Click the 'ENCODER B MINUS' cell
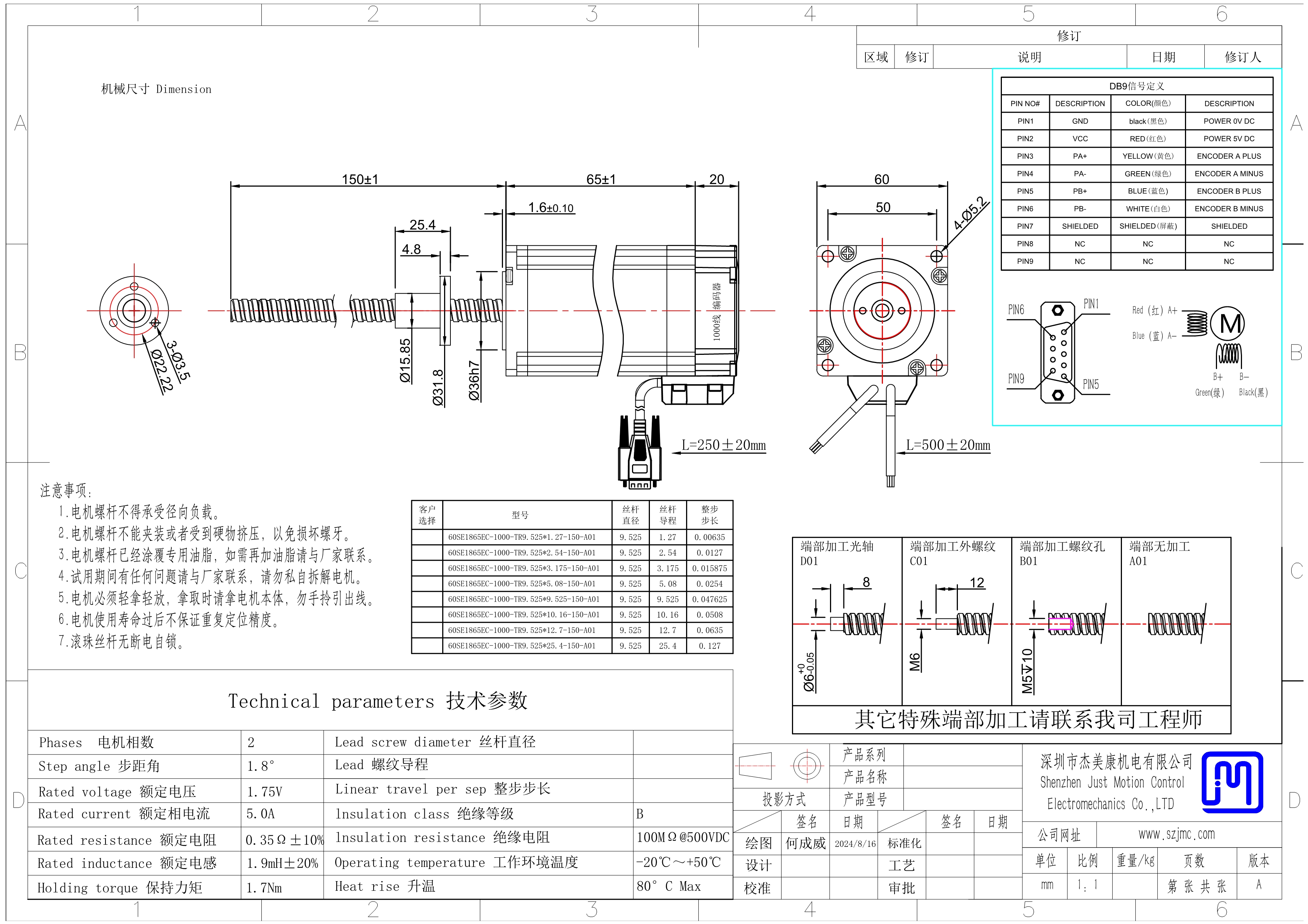 click(x=1229, y=209)
